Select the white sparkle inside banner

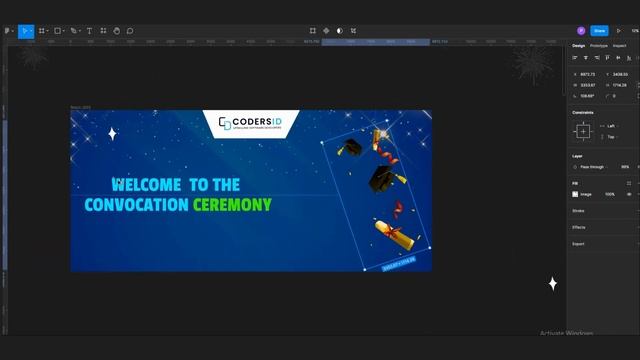point(112,134)
